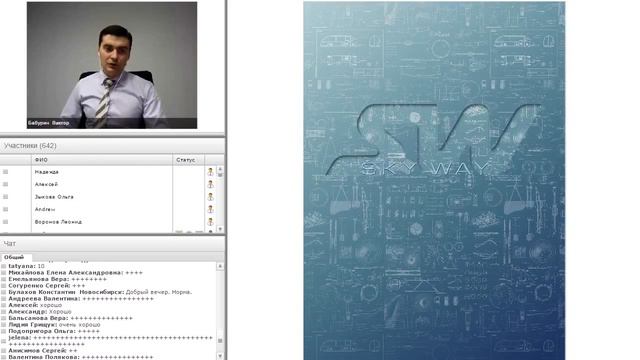640x360 pixels.
Task: Click the gray marker beside participant Алексей
Action: click(x=5, y=184)
